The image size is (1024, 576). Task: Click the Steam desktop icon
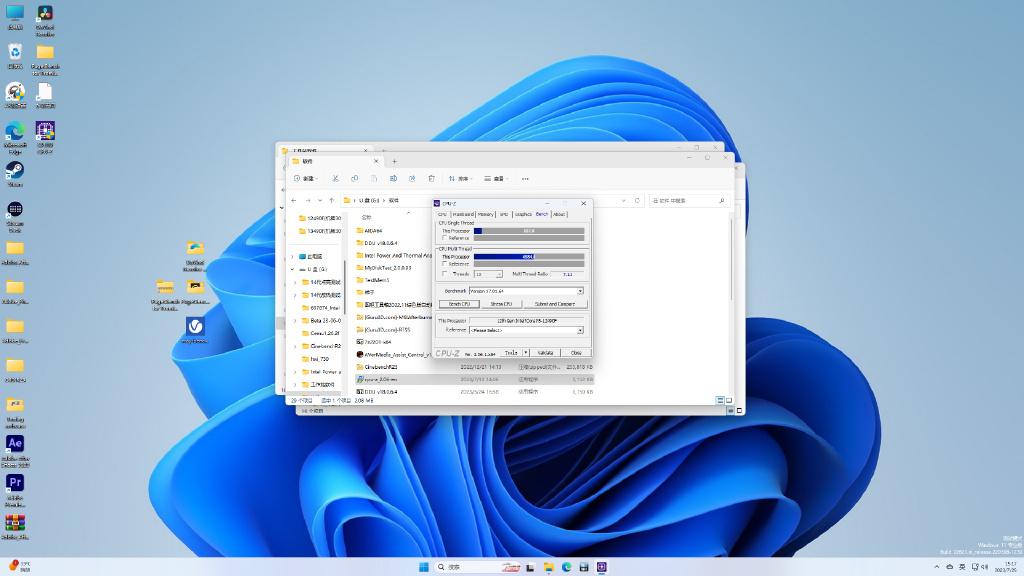[x=15, y=170]
